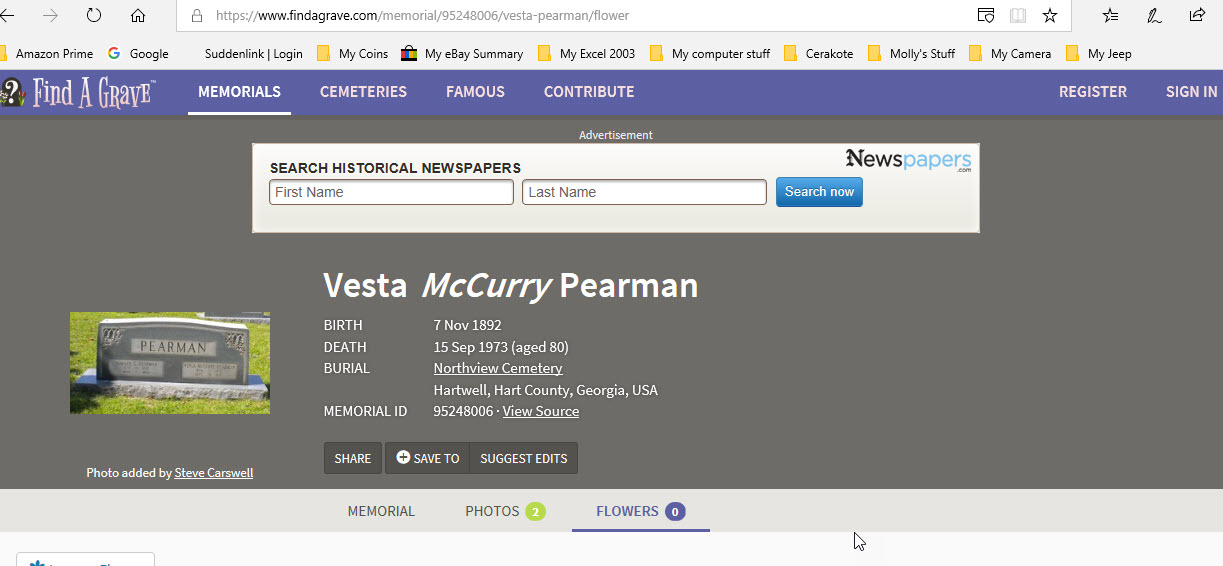
Task: Click the SAVE TO button
Action: pos(427,458)
